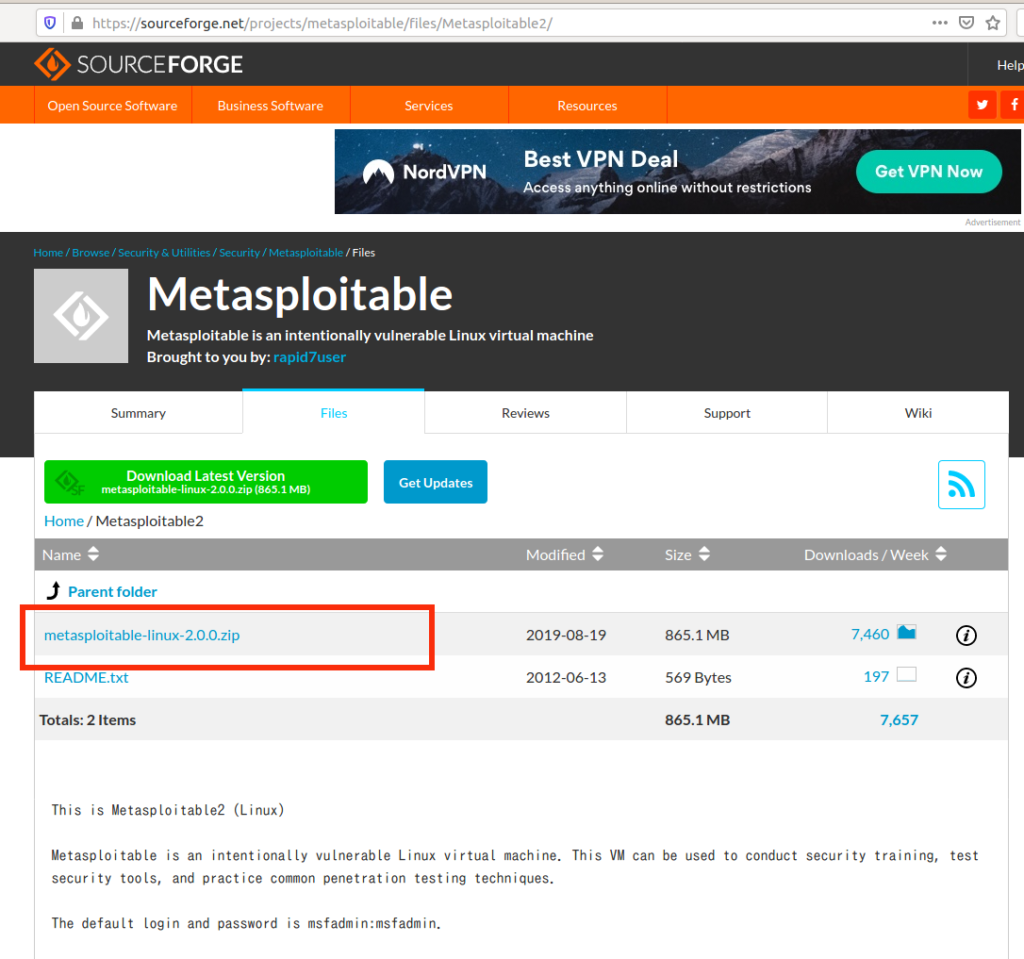Open the Business Software menu

270,105
